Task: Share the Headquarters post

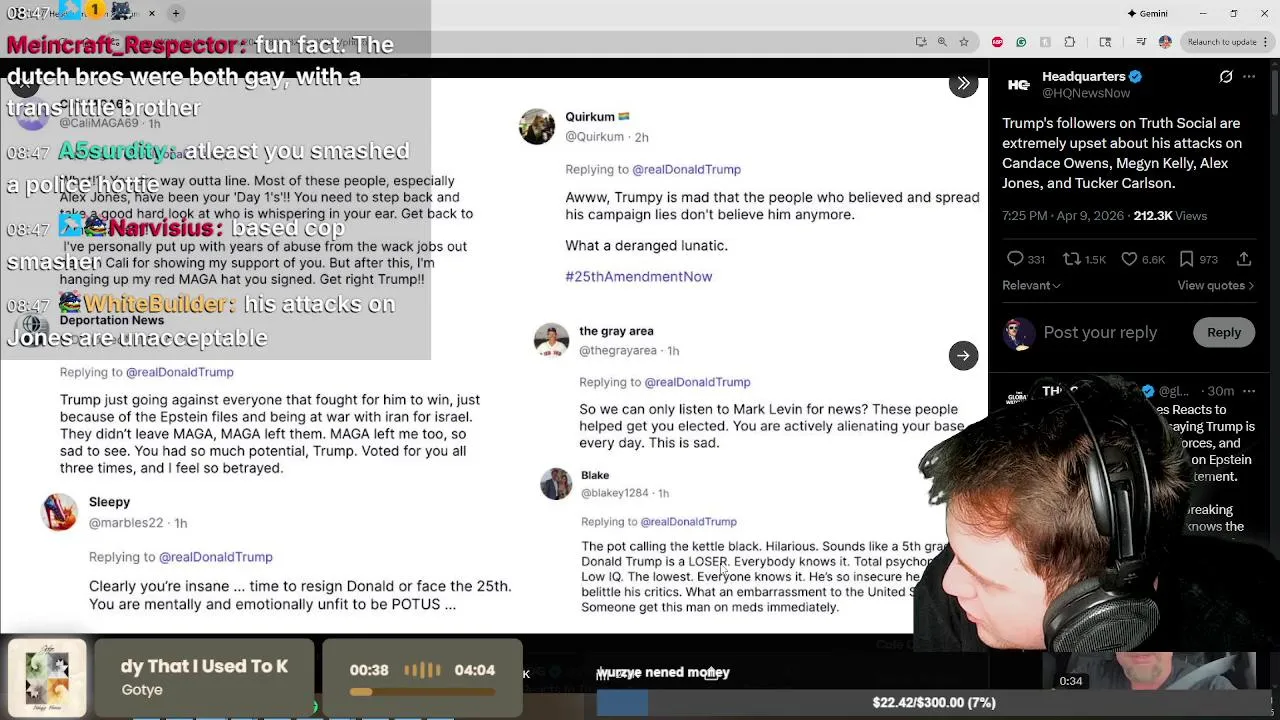Action: point(1244,259)
